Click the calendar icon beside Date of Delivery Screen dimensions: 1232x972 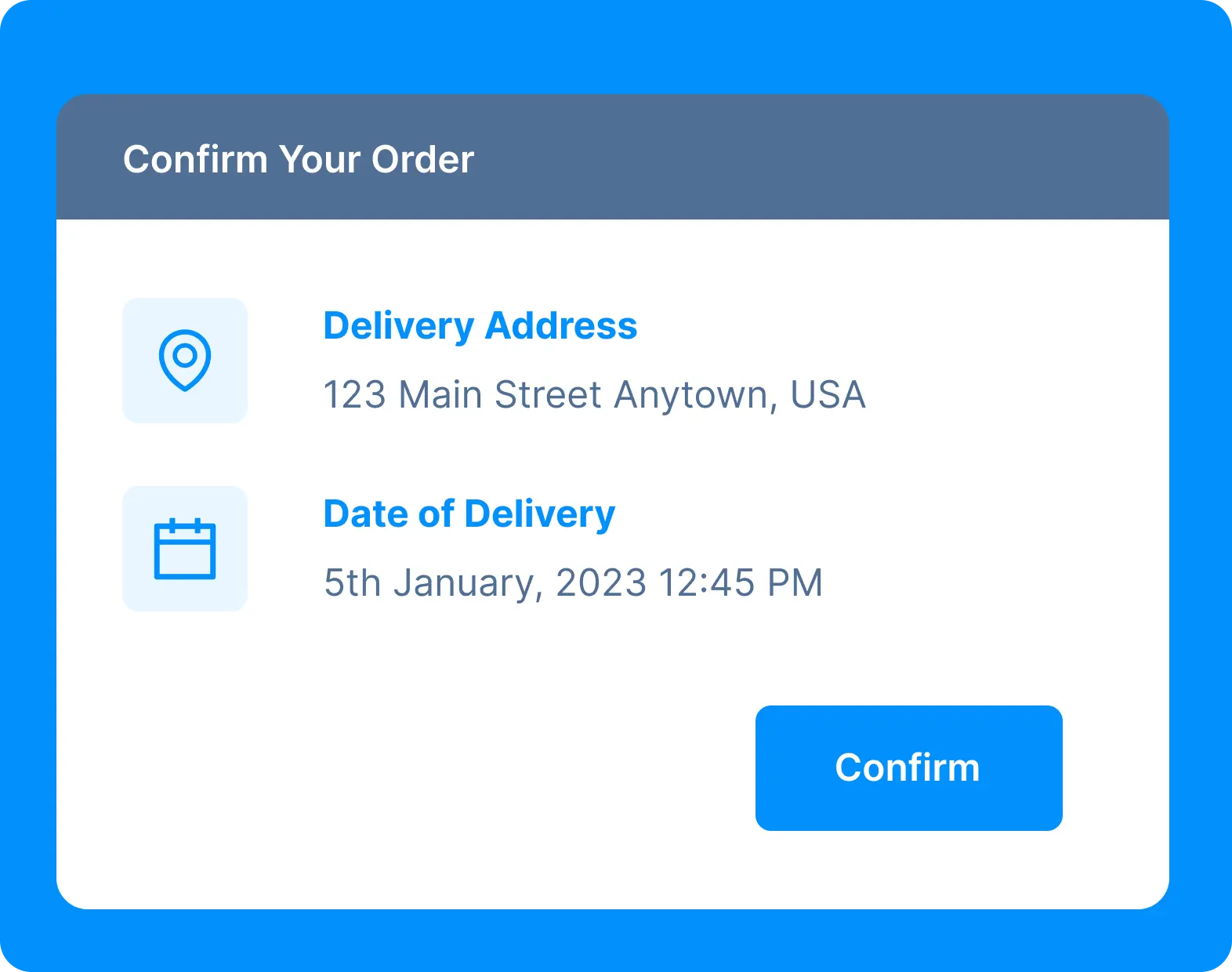click(185, 548)
